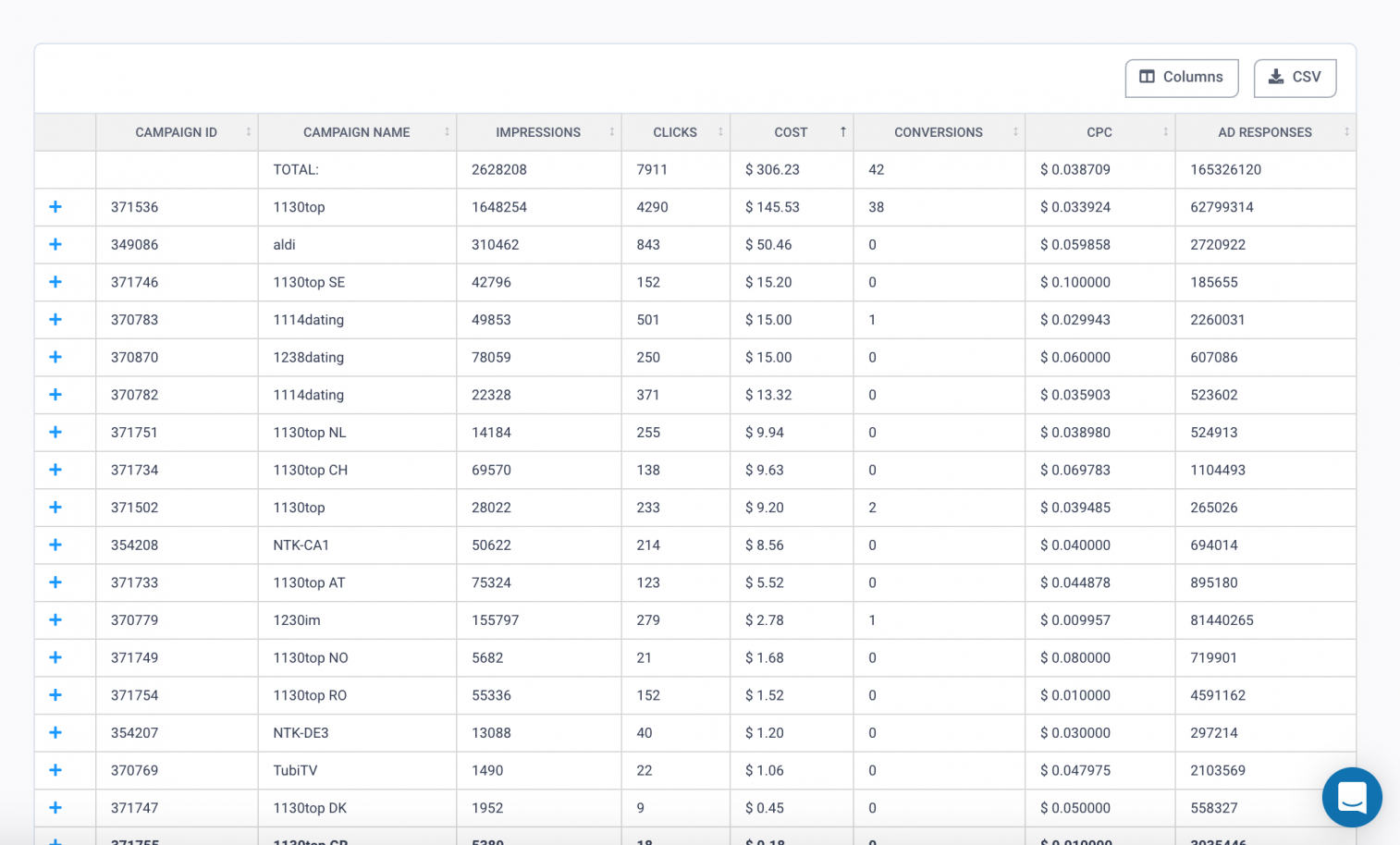Sort by Impressions column header
The height and width of the screenshot is (845, 1400).
tap(538, 132)
